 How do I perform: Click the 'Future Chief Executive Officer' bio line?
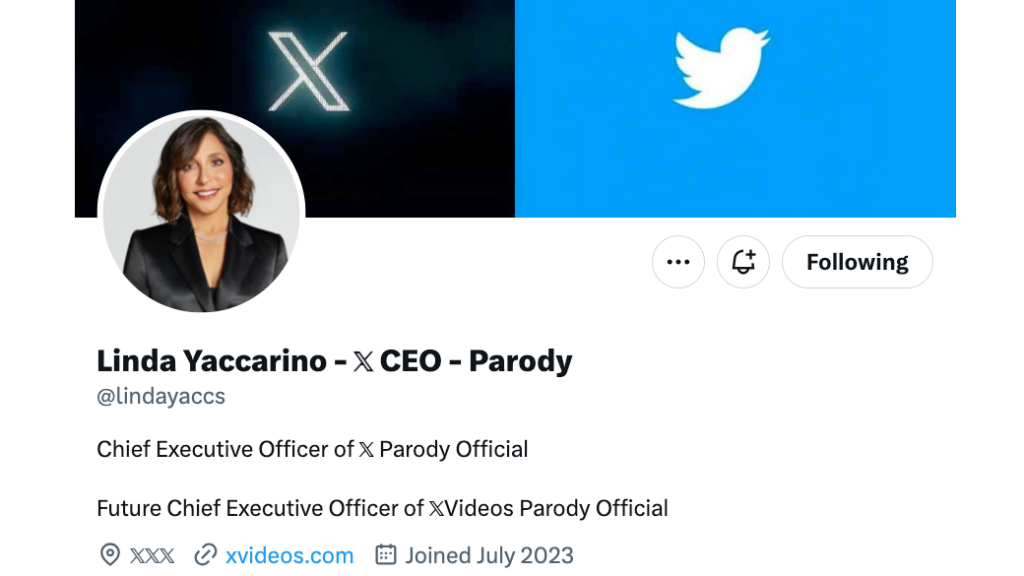(260, 508)
